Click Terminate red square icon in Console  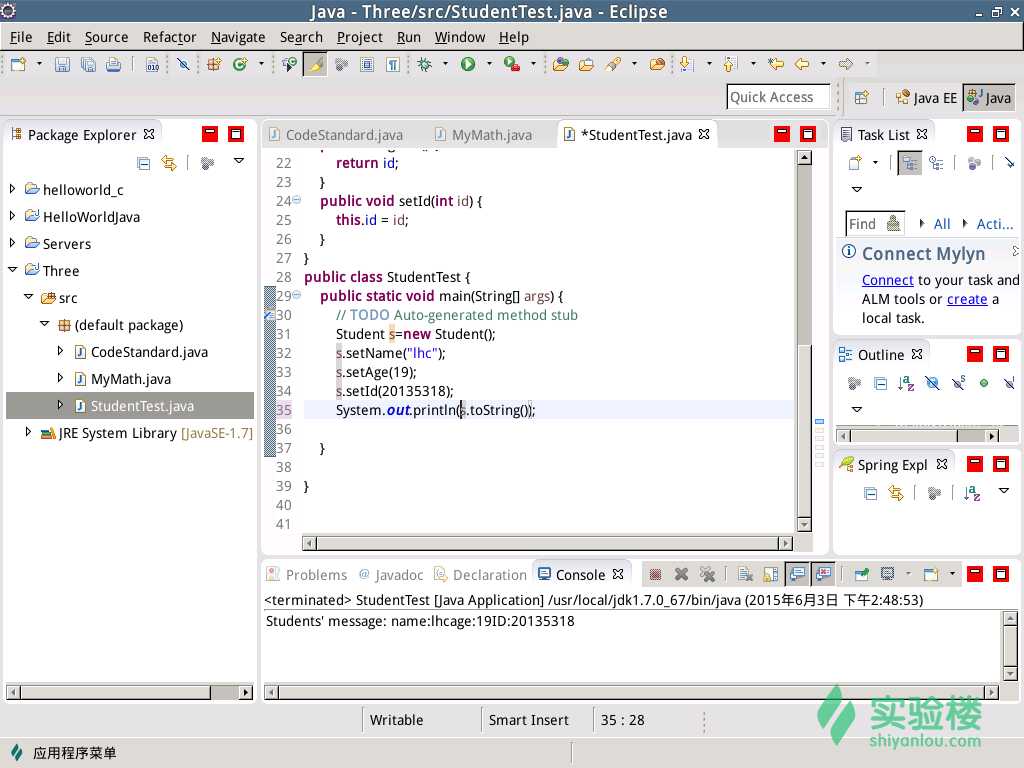point(655,574)
